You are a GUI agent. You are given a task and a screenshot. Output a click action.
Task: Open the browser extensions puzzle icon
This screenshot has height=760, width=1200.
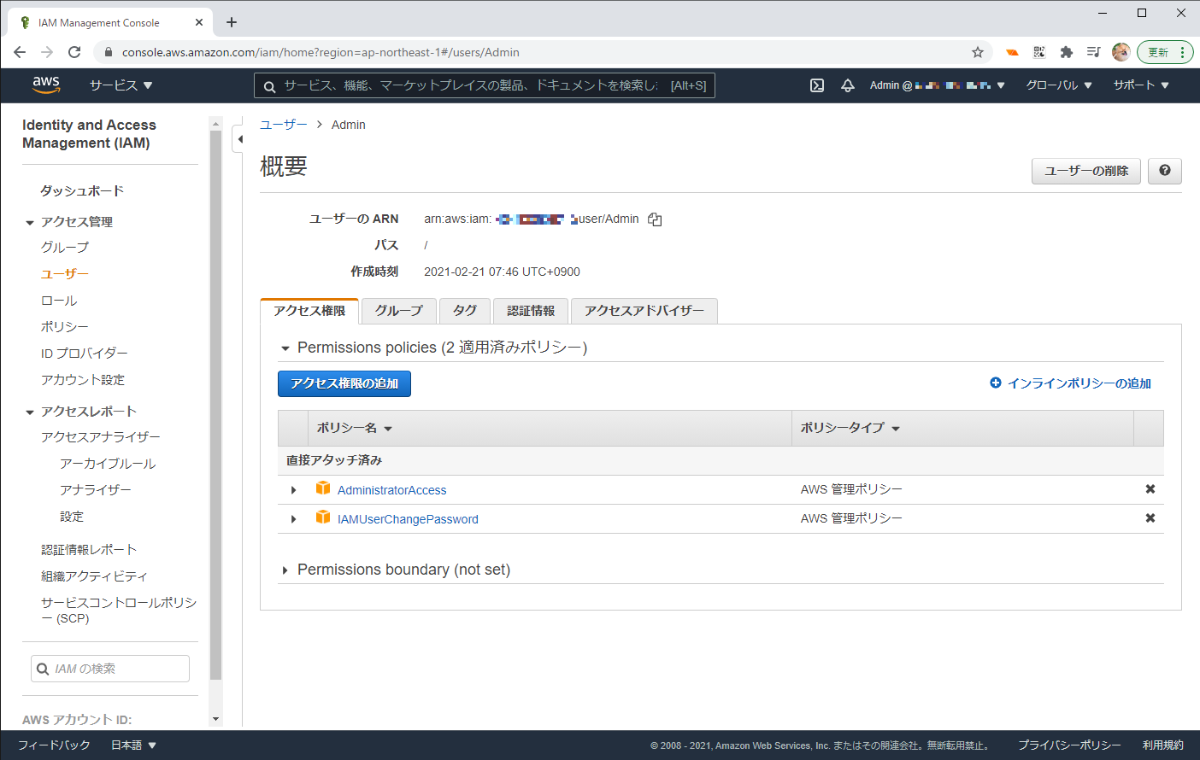[1067, 52]
